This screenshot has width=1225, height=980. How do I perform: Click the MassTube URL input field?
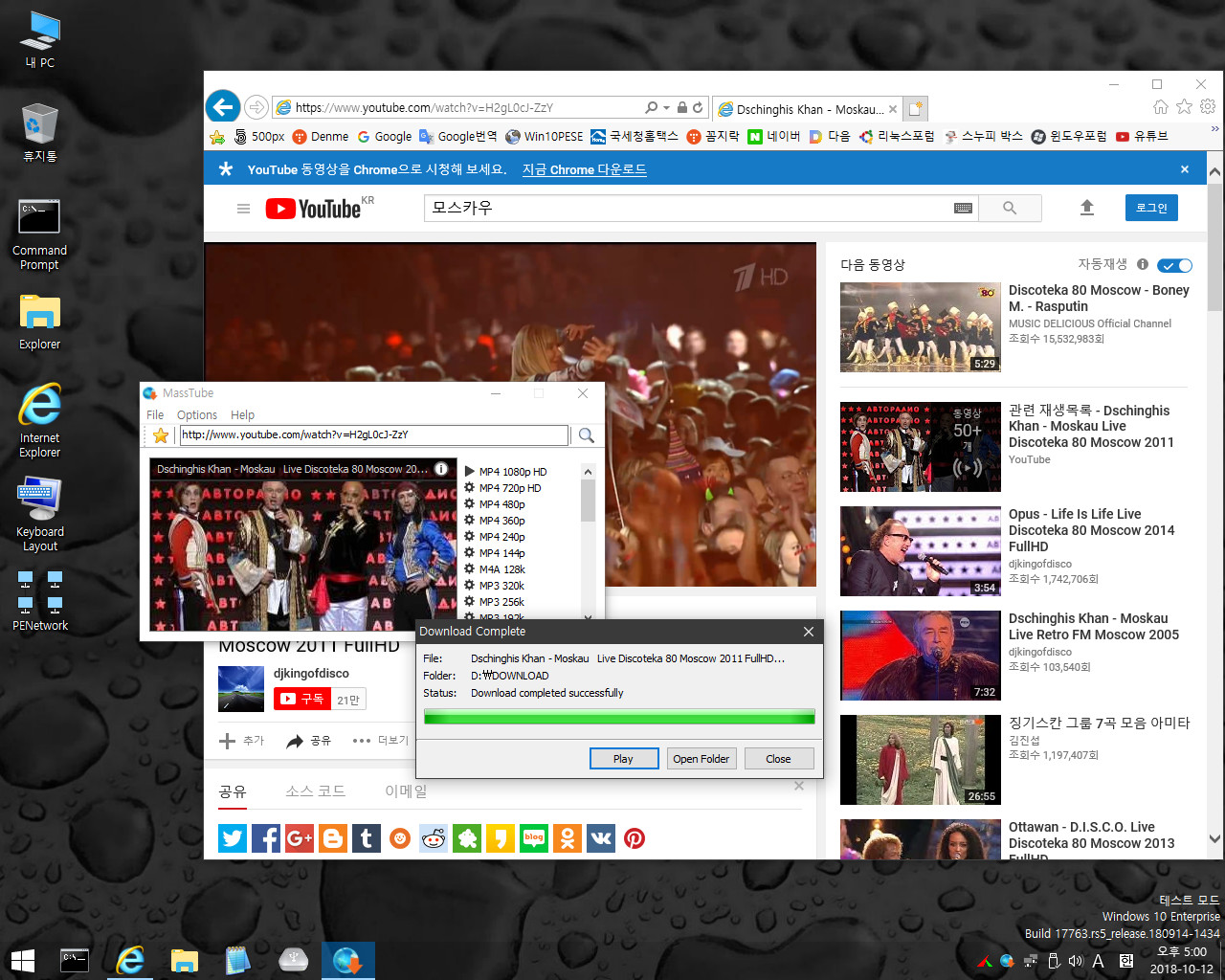point(374,434)
